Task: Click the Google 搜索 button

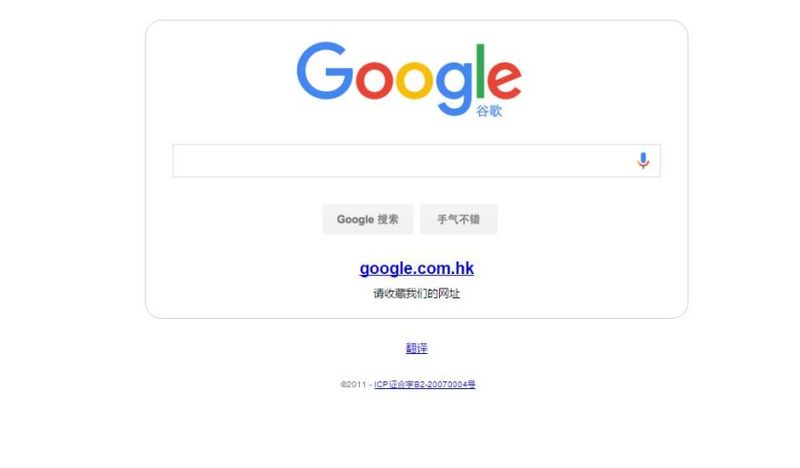Action: [367, 219]
